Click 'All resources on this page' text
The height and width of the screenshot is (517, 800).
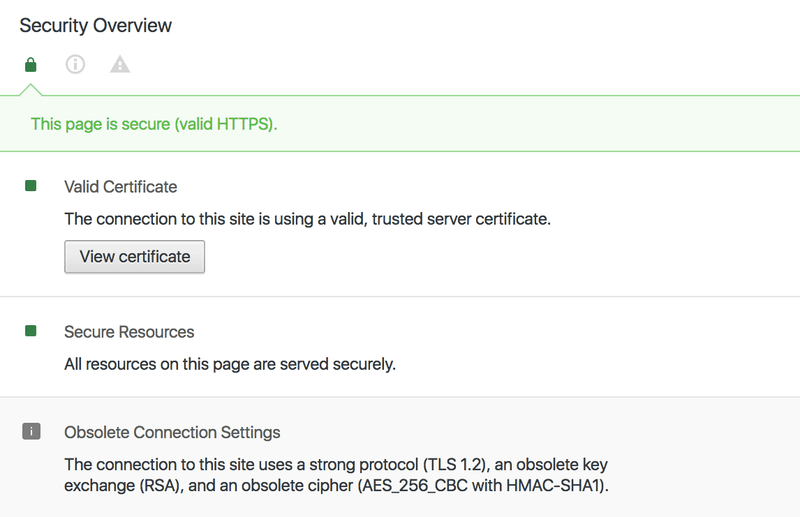(x=230, y=364)
